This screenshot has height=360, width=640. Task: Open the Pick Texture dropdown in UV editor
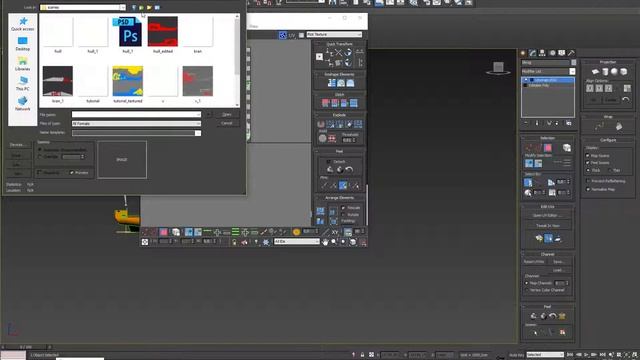tap(334, 35)
